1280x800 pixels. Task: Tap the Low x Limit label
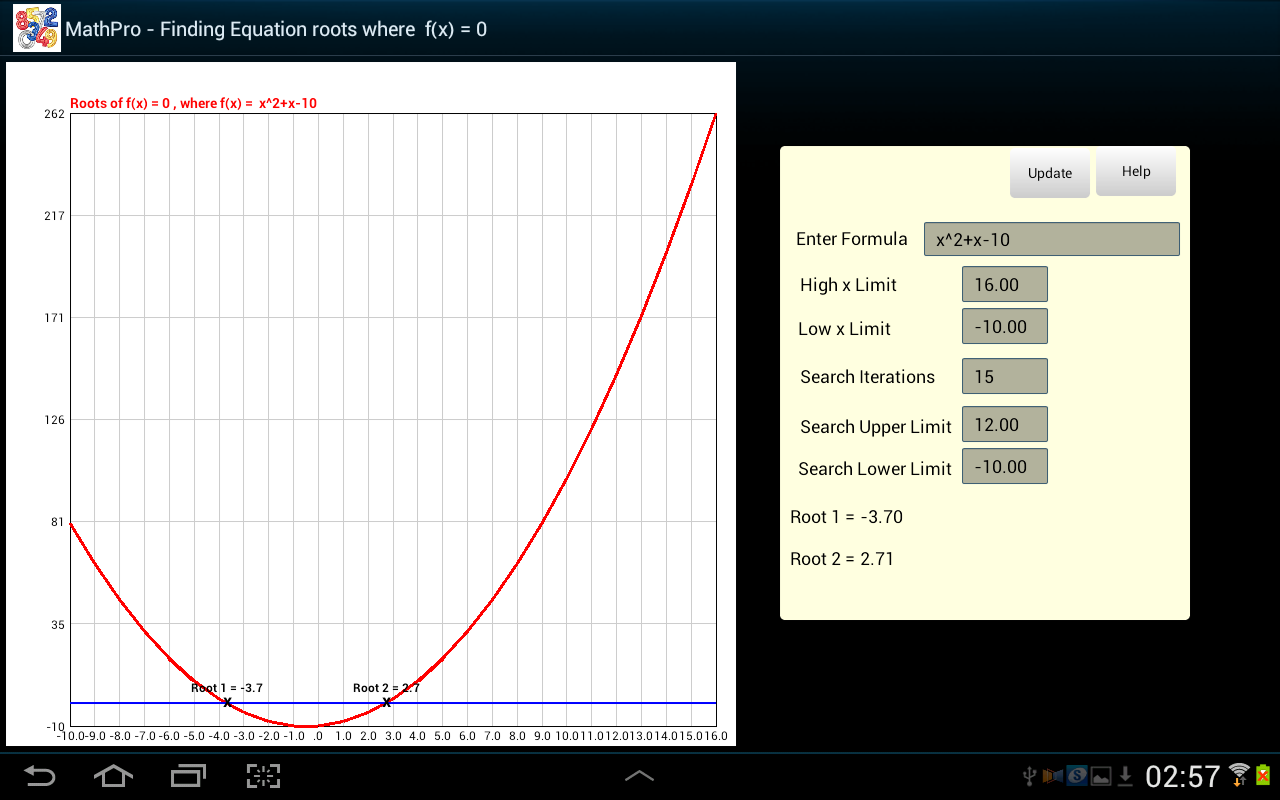[x=844, y=329]
